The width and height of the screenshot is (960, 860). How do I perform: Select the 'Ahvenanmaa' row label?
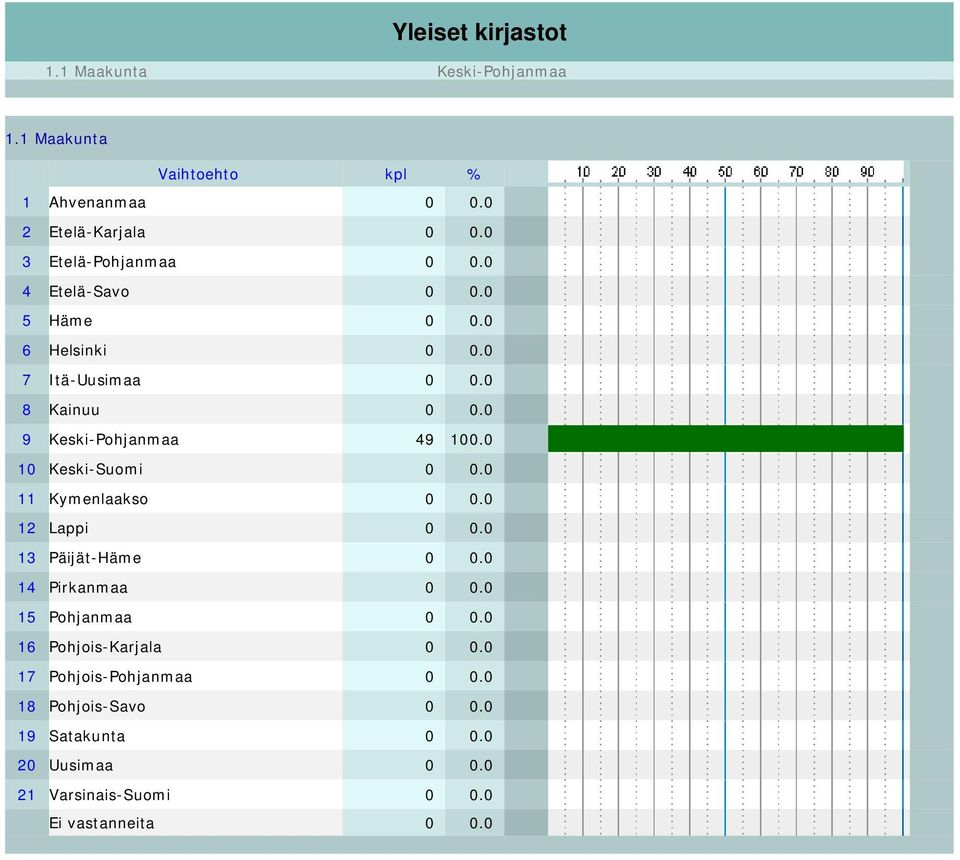[97, 203]
